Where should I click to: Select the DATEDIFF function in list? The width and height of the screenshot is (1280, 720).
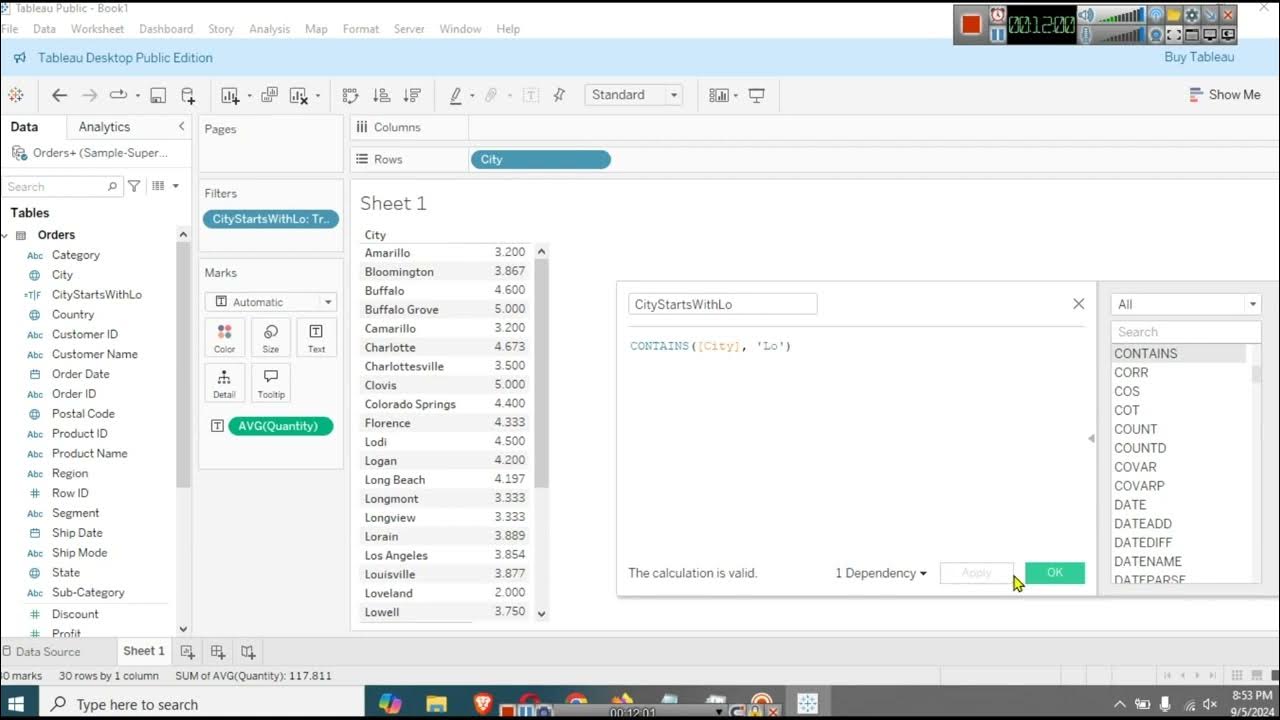point(1143,543)
